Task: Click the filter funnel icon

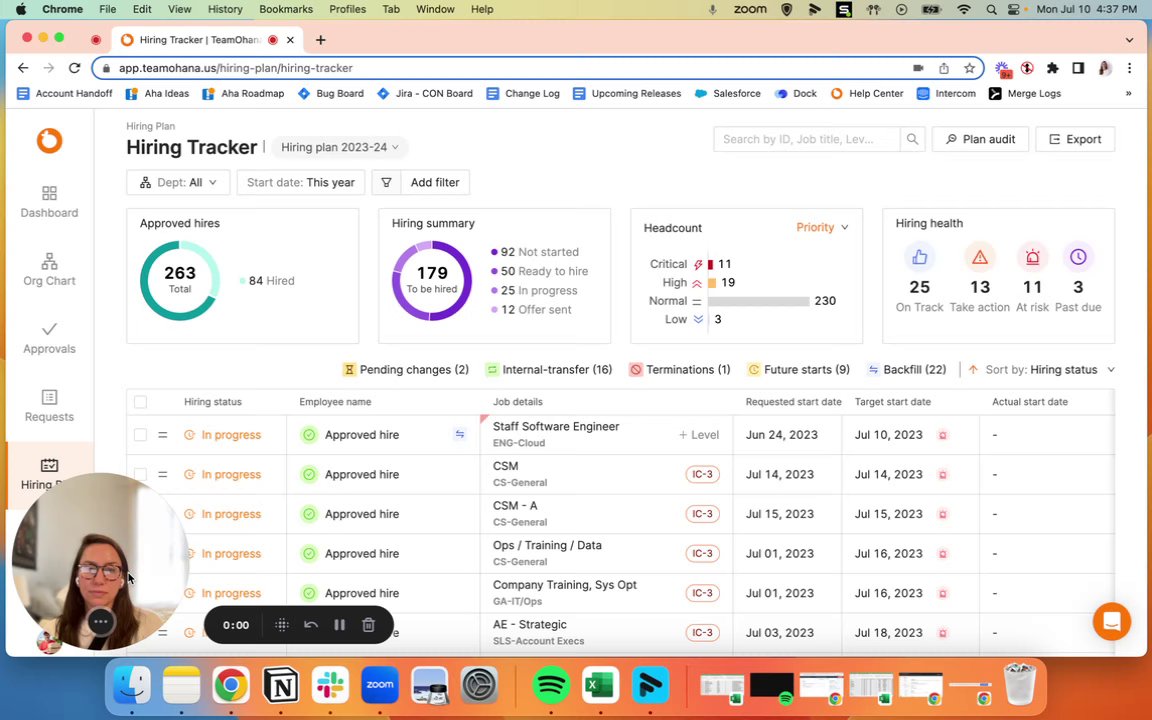Action: 386,182
